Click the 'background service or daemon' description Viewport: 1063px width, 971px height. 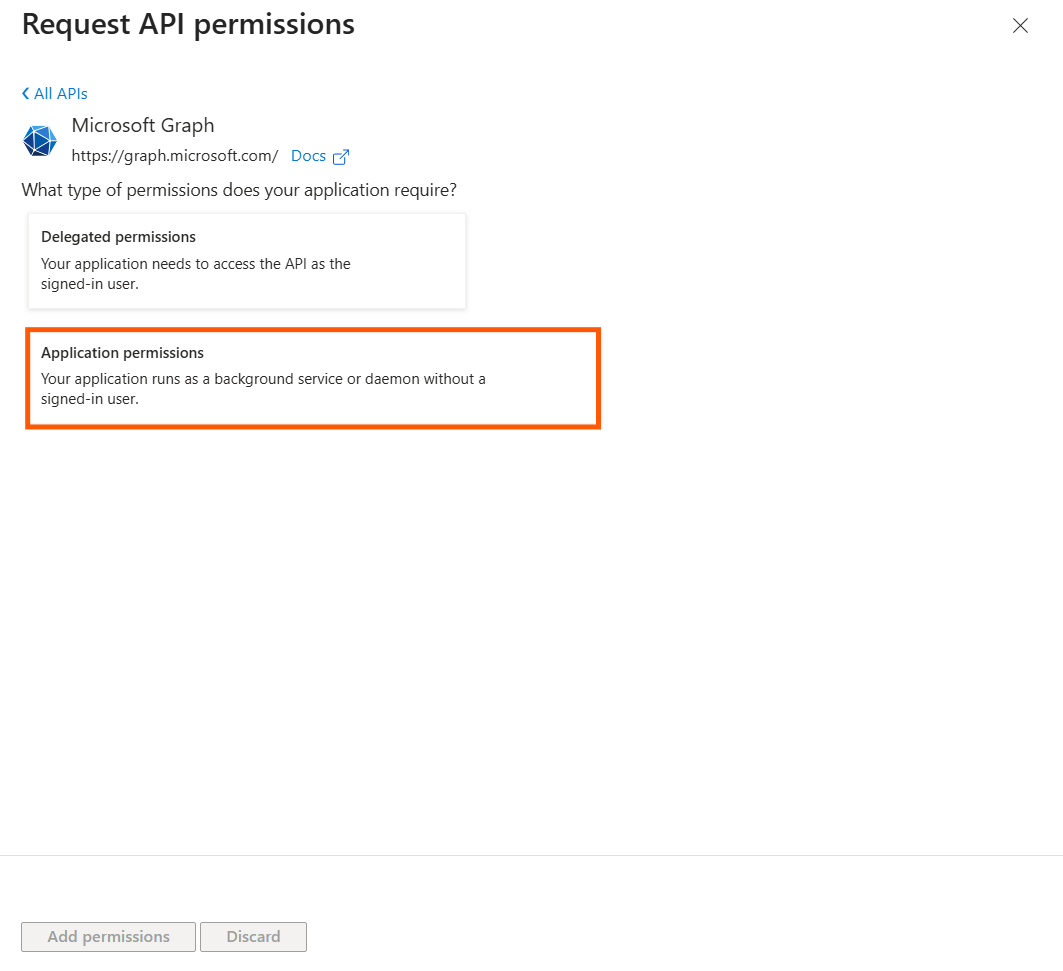[x=263, y=389]
